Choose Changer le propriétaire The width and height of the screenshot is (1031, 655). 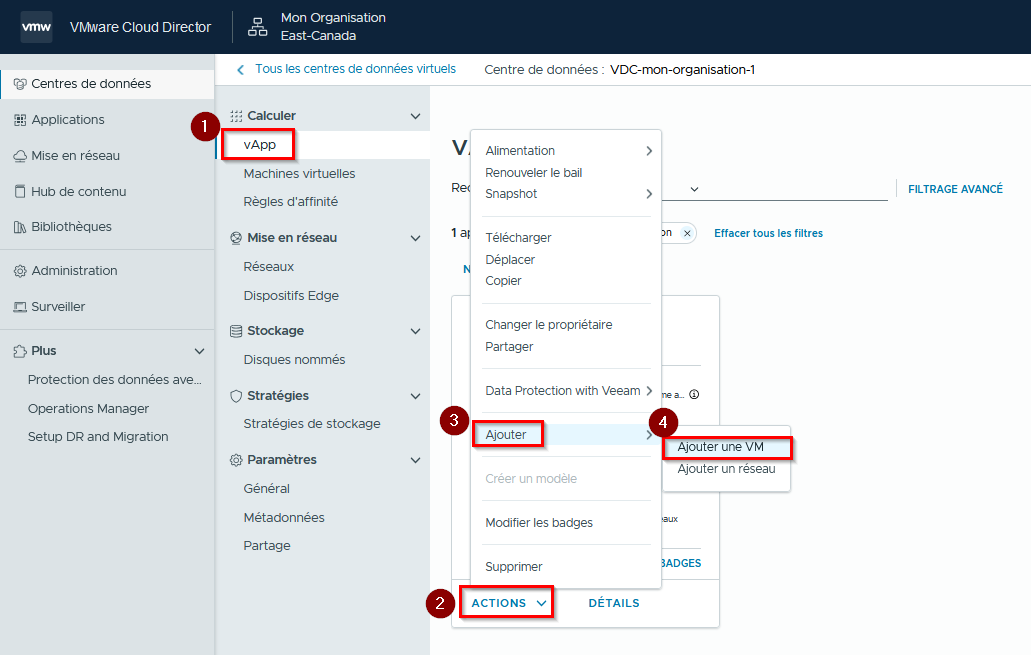pos(548,325)
